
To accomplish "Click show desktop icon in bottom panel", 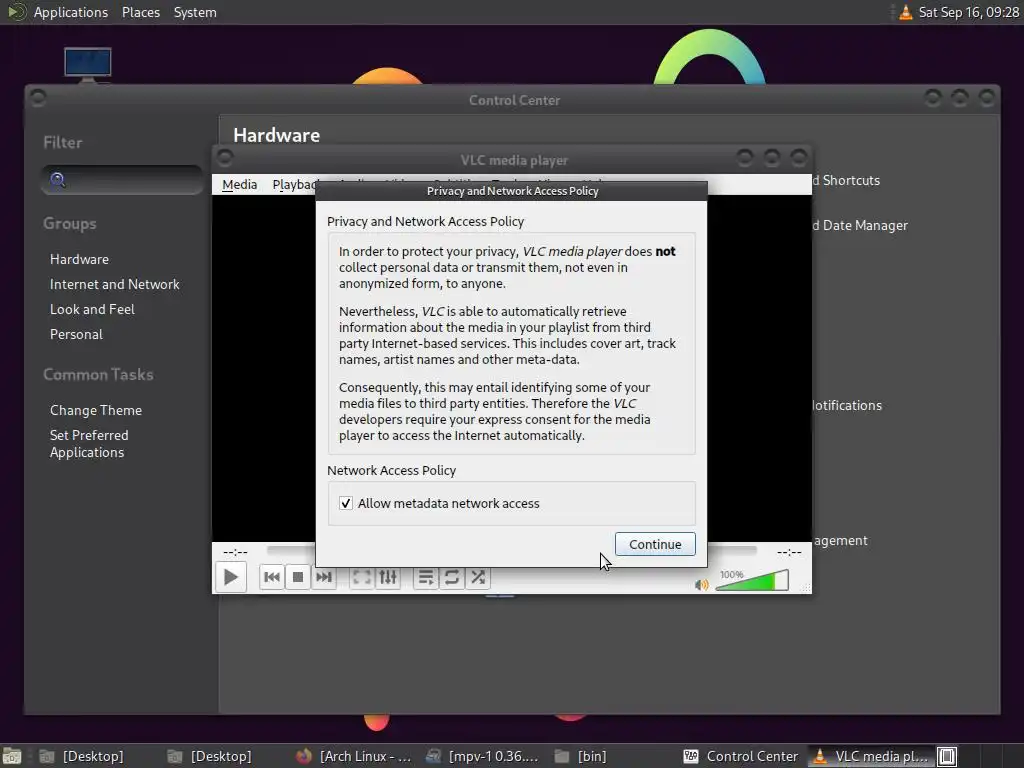I will tap(12, 756).
